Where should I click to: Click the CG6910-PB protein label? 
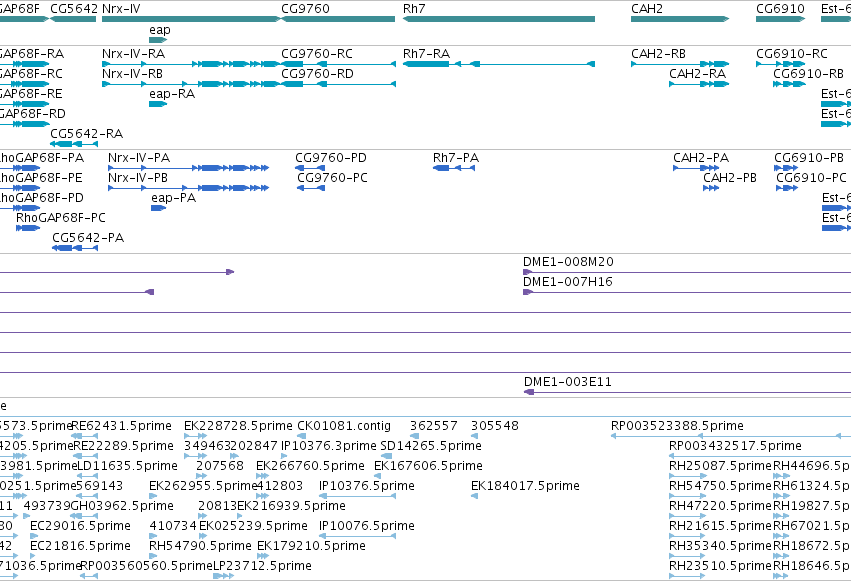(x=809, y=158)
